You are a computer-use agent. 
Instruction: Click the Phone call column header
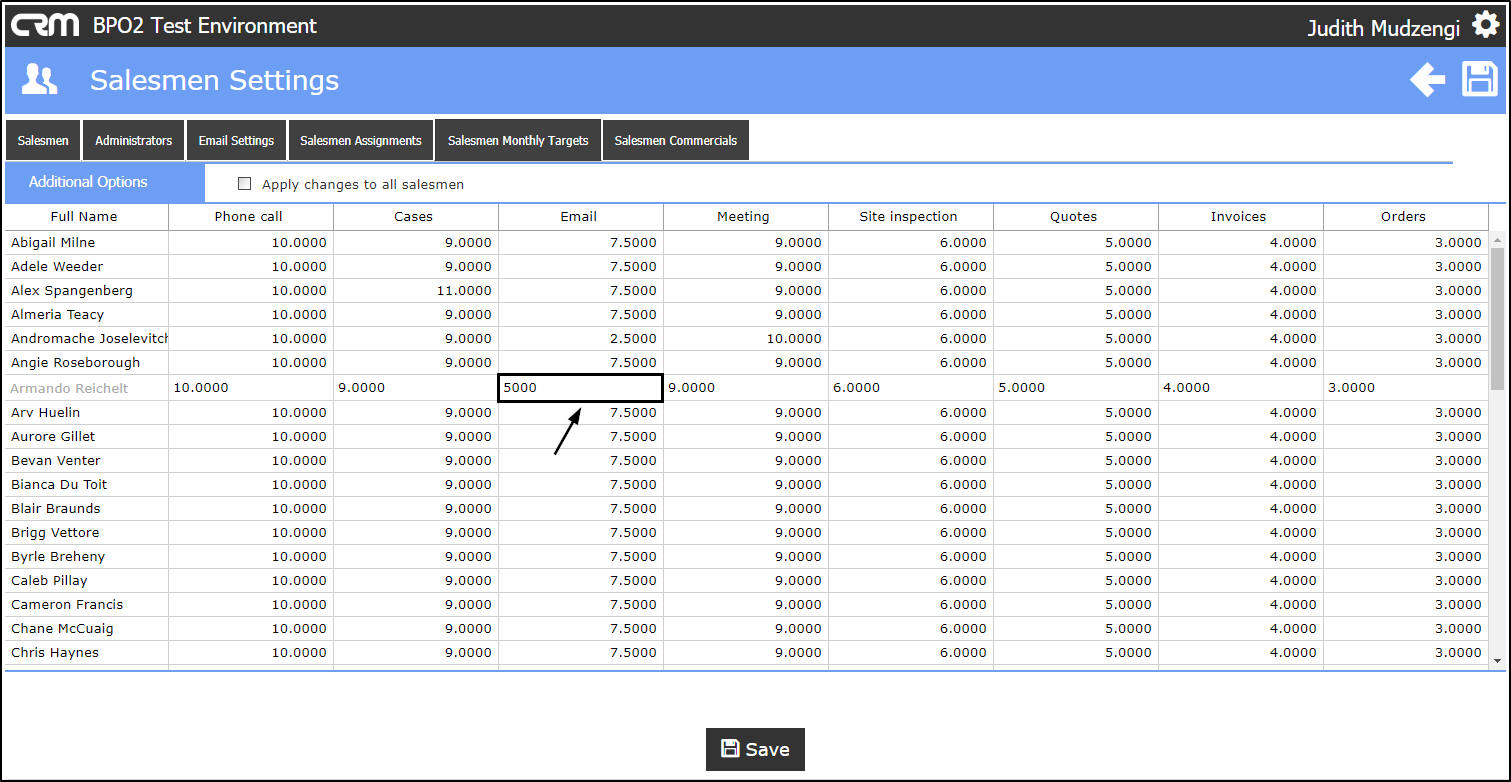249,217
